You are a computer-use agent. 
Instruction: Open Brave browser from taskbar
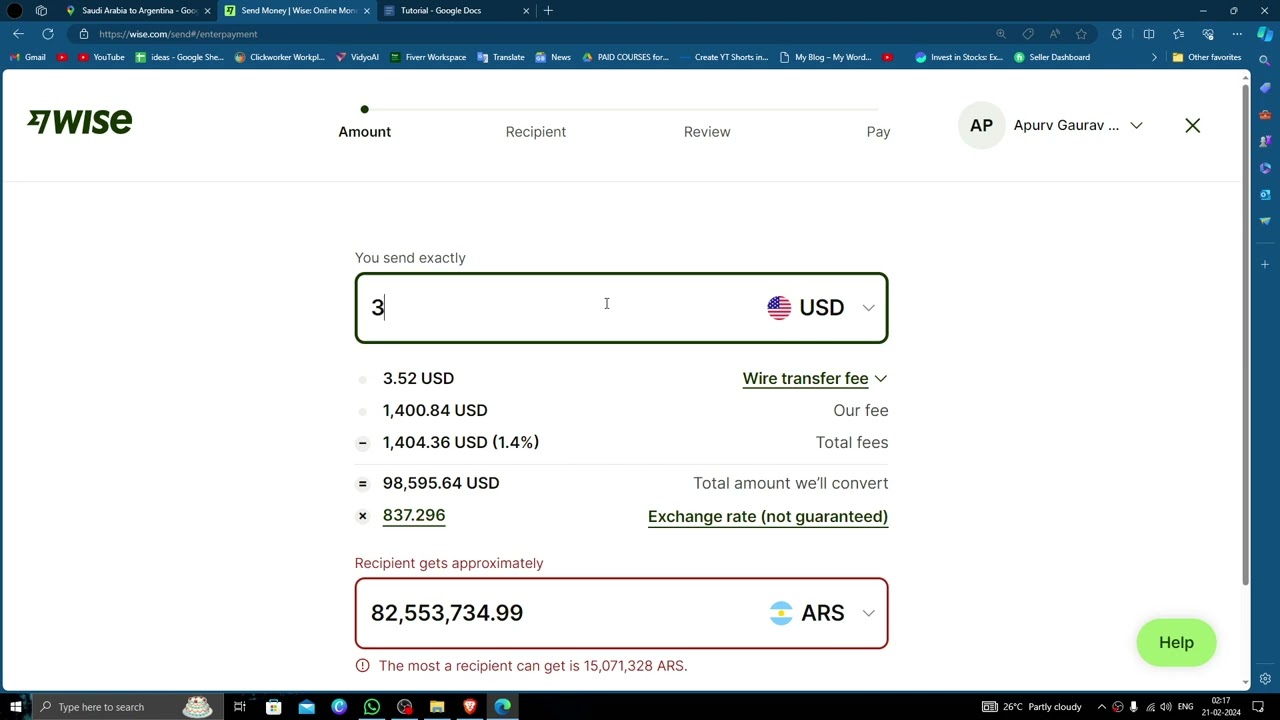(x=469, y=707)
